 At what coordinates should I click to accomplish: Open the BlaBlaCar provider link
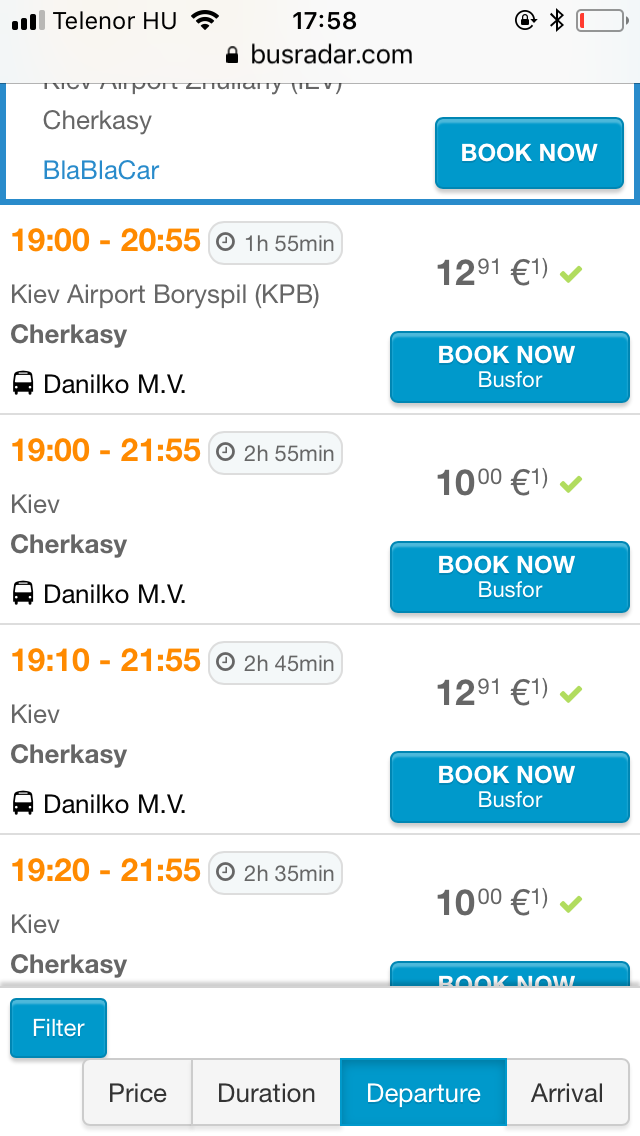tap(101, 170)
